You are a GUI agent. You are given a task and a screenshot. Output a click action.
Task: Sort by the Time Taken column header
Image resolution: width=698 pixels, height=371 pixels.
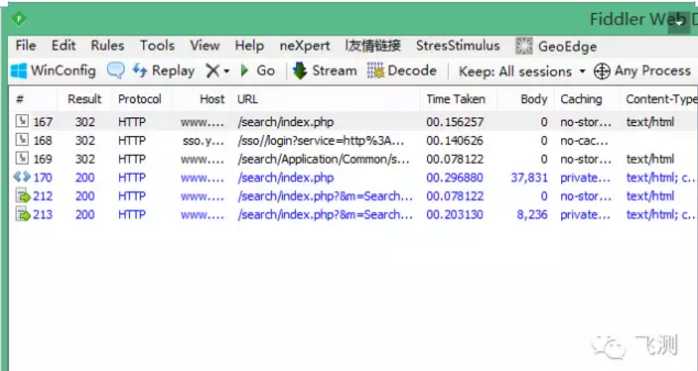(455, 99)
